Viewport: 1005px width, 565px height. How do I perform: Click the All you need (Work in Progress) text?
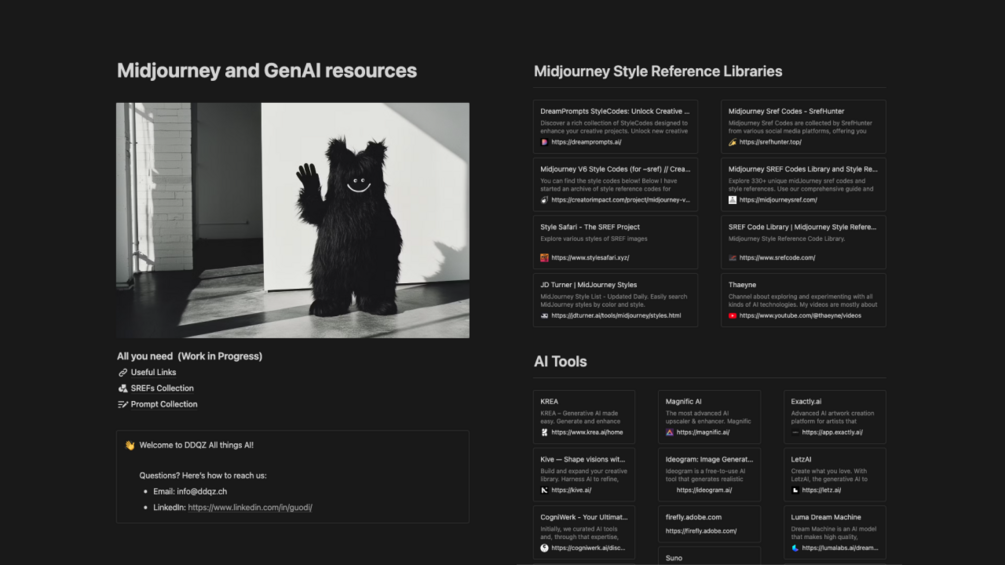coord(189,356)
